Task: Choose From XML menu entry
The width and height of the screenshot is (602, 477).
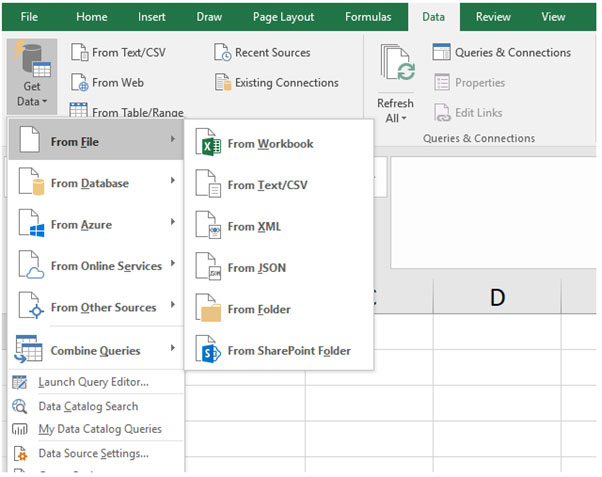Action: (x=279, y=226)
